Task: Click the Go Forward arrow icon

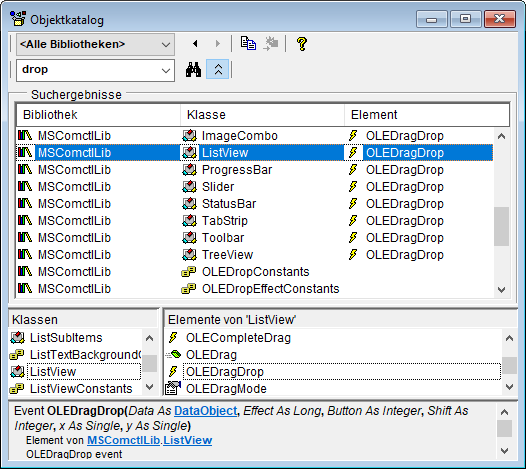Action: point(217,44)
